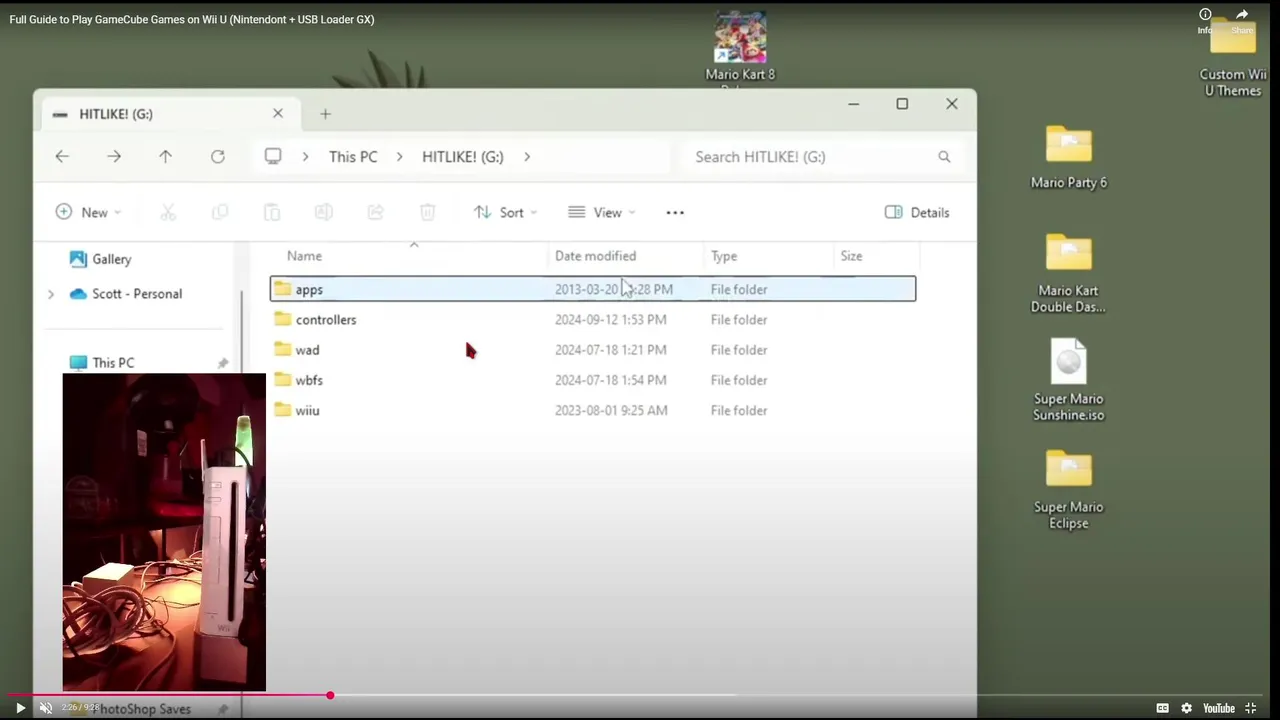Click the video Share arrow icon
Screen dimensions: 1280x720
tap(1242, 15)
